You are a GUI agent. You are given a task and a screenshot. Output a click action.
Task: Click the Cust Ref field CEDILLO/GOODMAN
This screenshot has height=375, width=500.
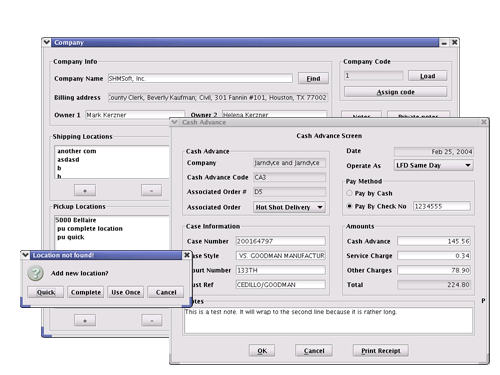pyautogui.click(x=280, y=285)
